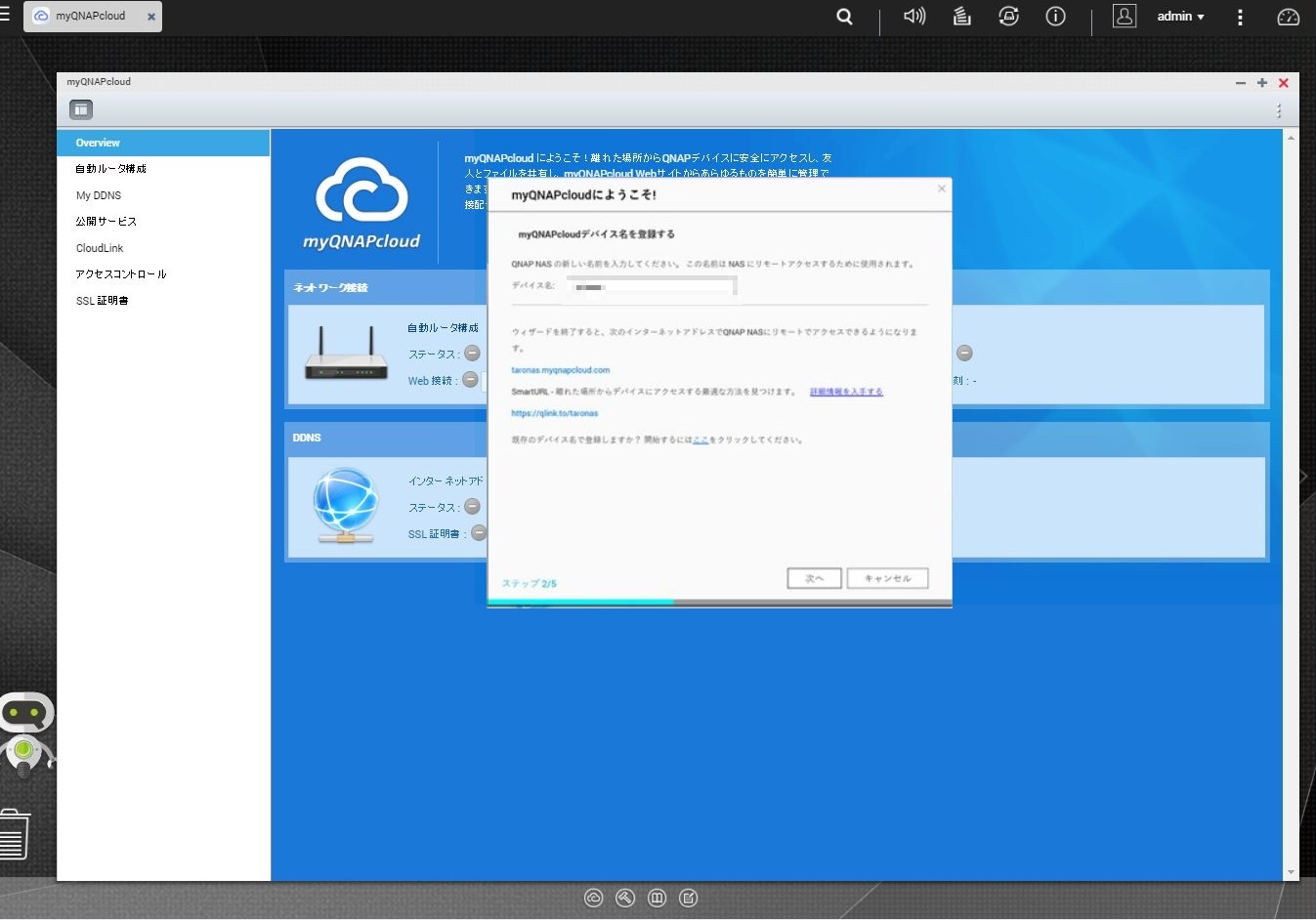Viewport: 1316px width, 920px height.
Task: Open the desktop recycle bin icon
Action: (15, 835)
